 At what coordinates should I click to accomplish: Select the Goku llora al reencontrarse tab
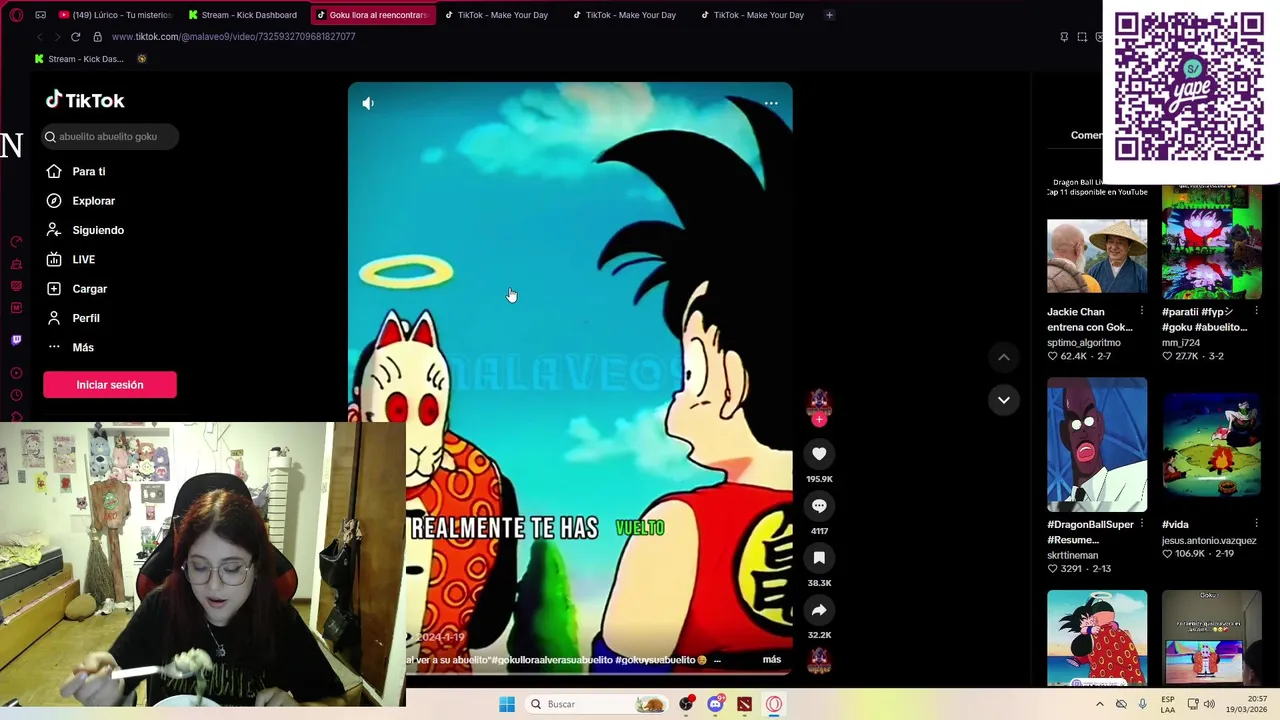pos(372,15)
